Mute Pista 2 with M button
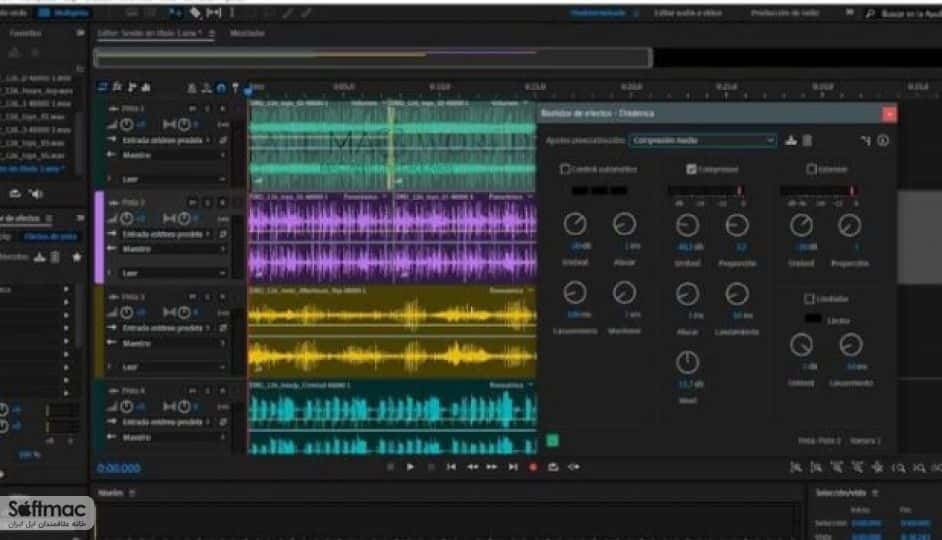This screenshot has height=540, width=942. click(x=192, y=203)
